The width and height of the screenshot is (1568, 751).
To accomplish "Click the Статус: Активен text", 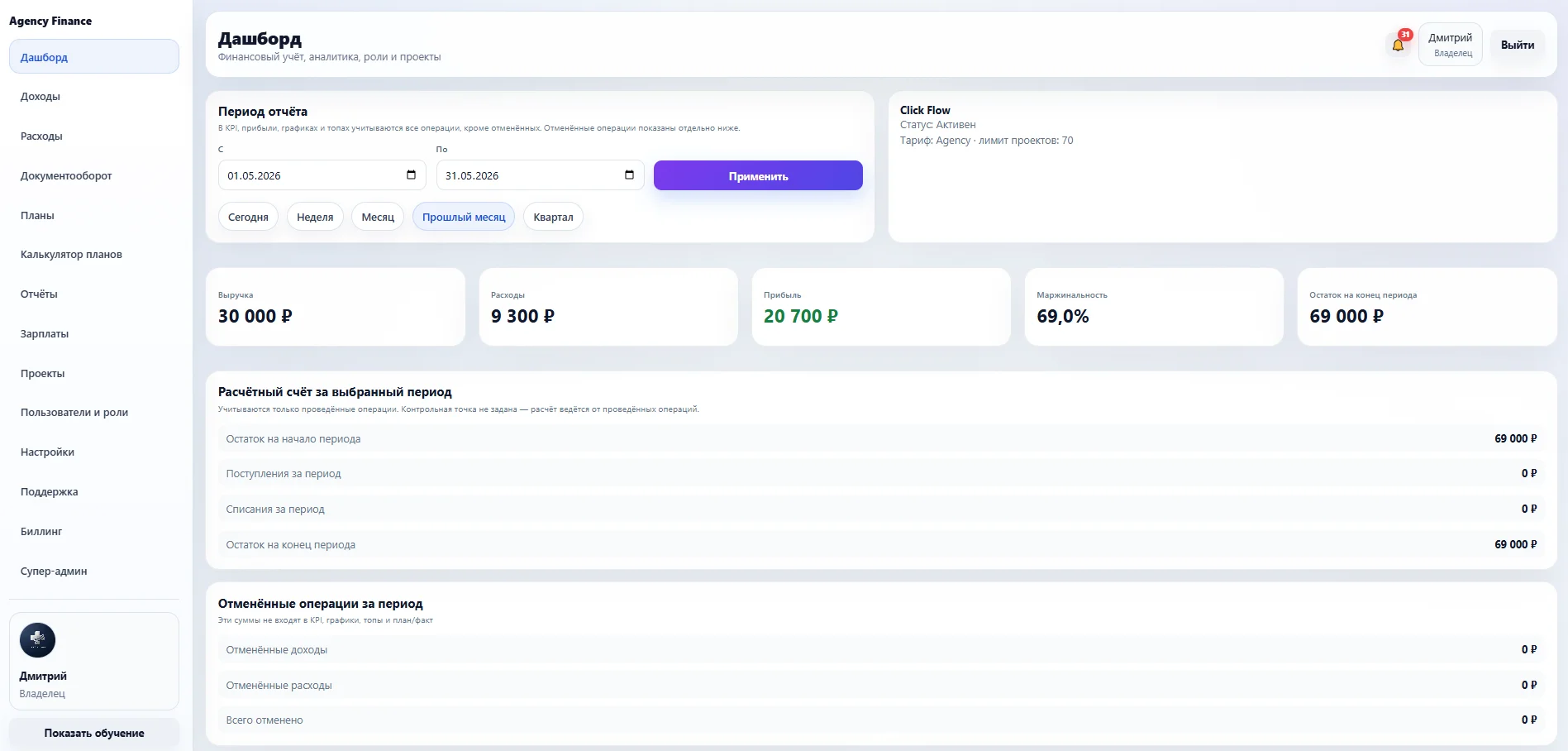I will coord(937,125).
